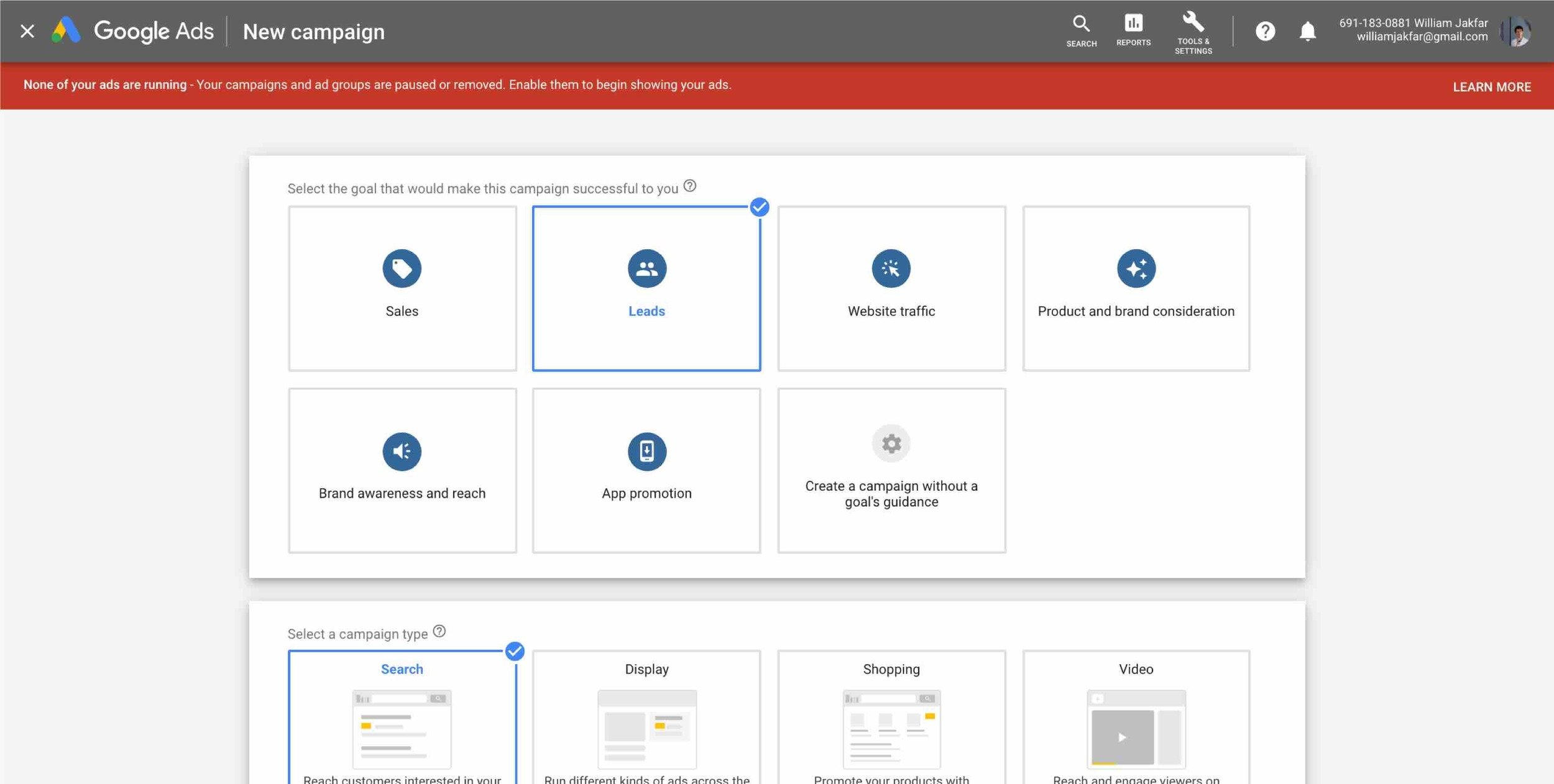Screen dimensions: 1554x784
Task: Pick Product and brand consideration goal
Action: (1136, 289)
